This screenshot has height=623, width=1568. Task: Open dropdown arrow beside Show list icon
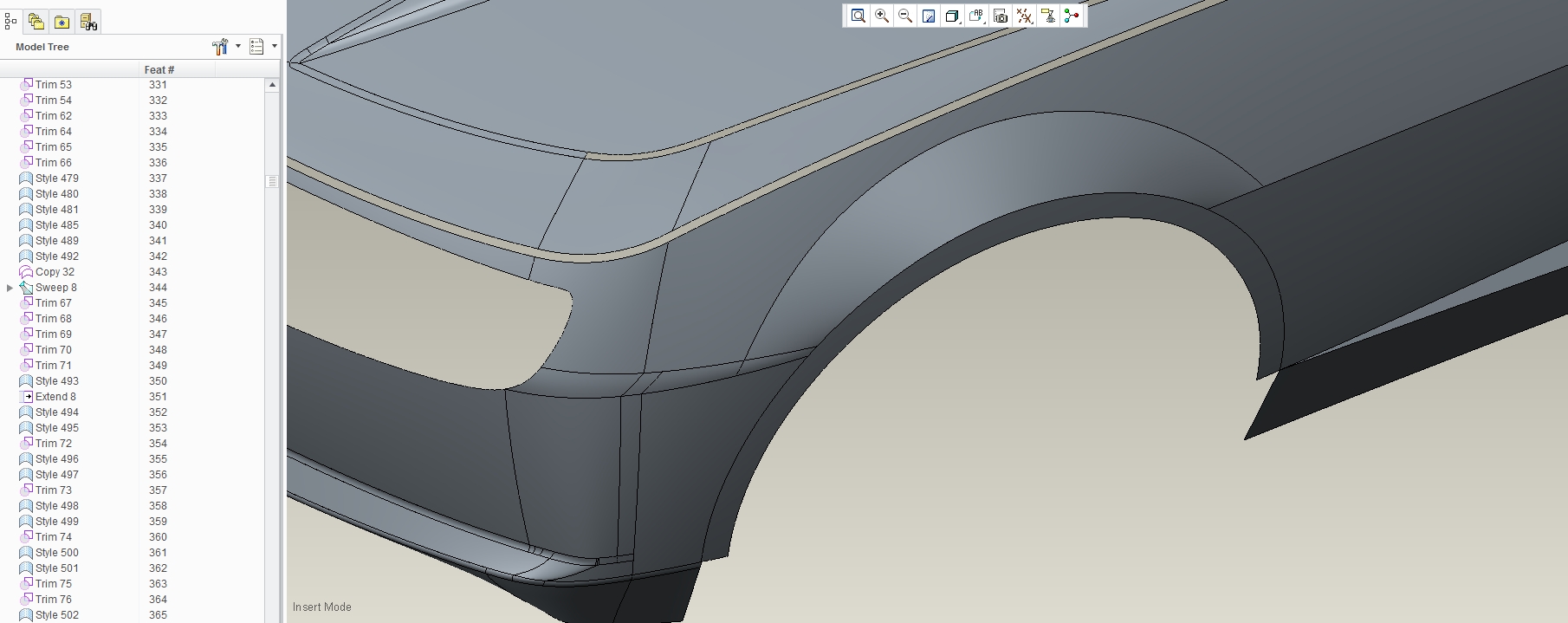tap(275, 47)
